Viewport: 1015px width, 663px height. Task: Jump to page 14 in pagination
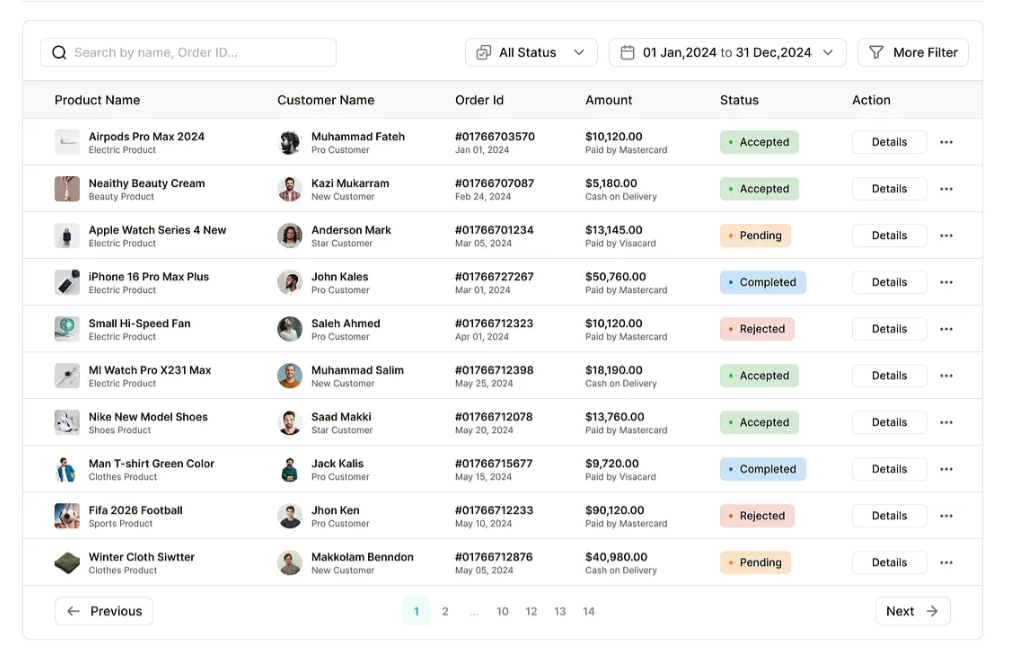point(589,611)
